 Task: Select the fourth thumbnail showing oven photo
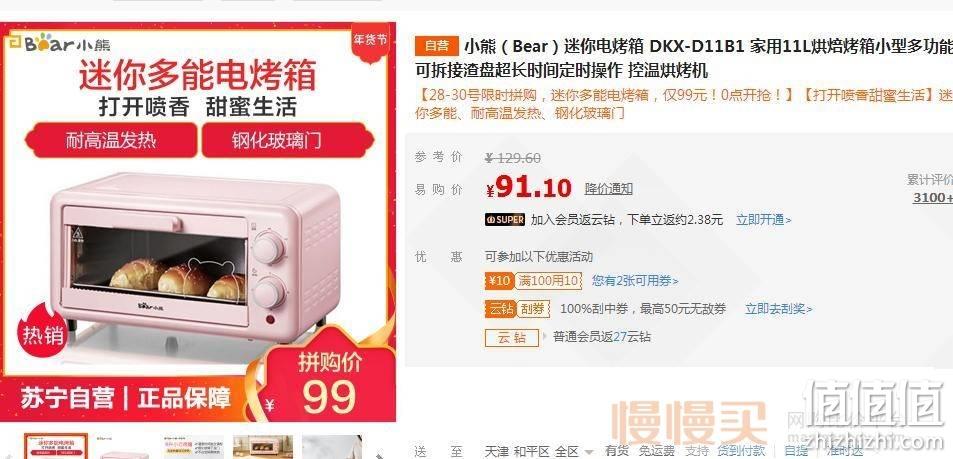tap(263, 447)
